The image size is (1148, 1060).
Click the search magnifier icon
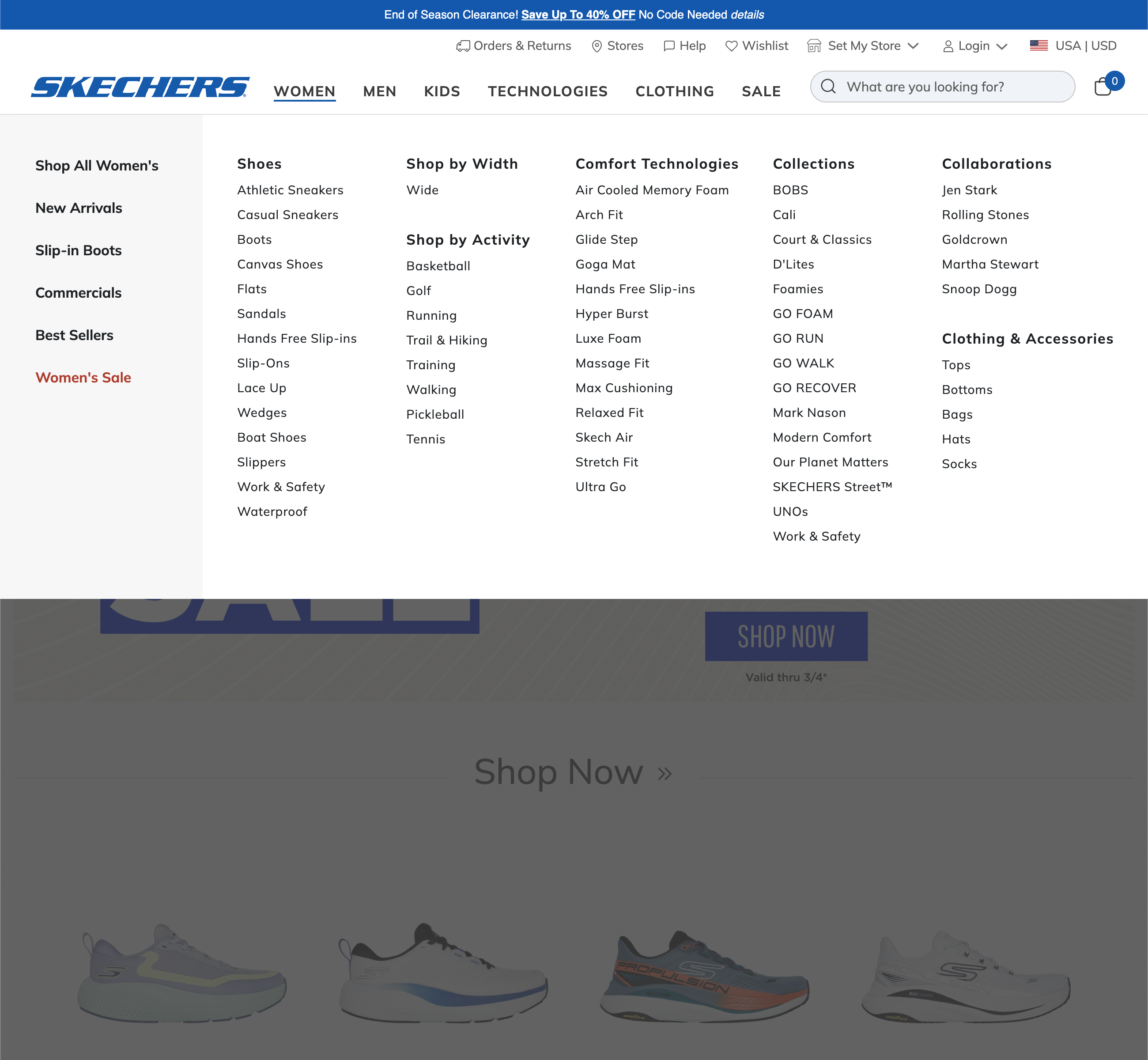[828, 87]
